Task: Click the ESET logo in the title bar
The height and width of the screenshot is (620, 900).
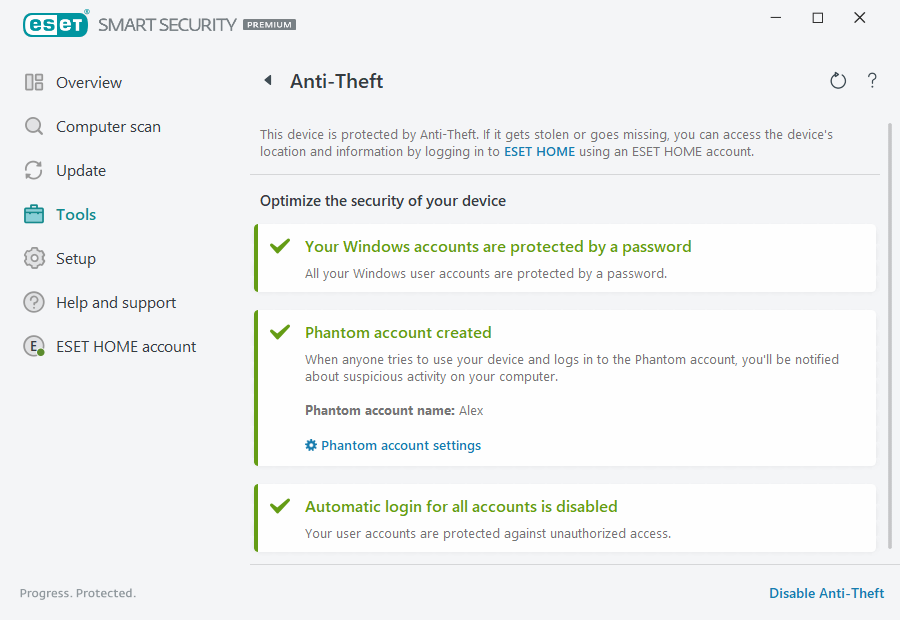Action: (x=55, y=24)
